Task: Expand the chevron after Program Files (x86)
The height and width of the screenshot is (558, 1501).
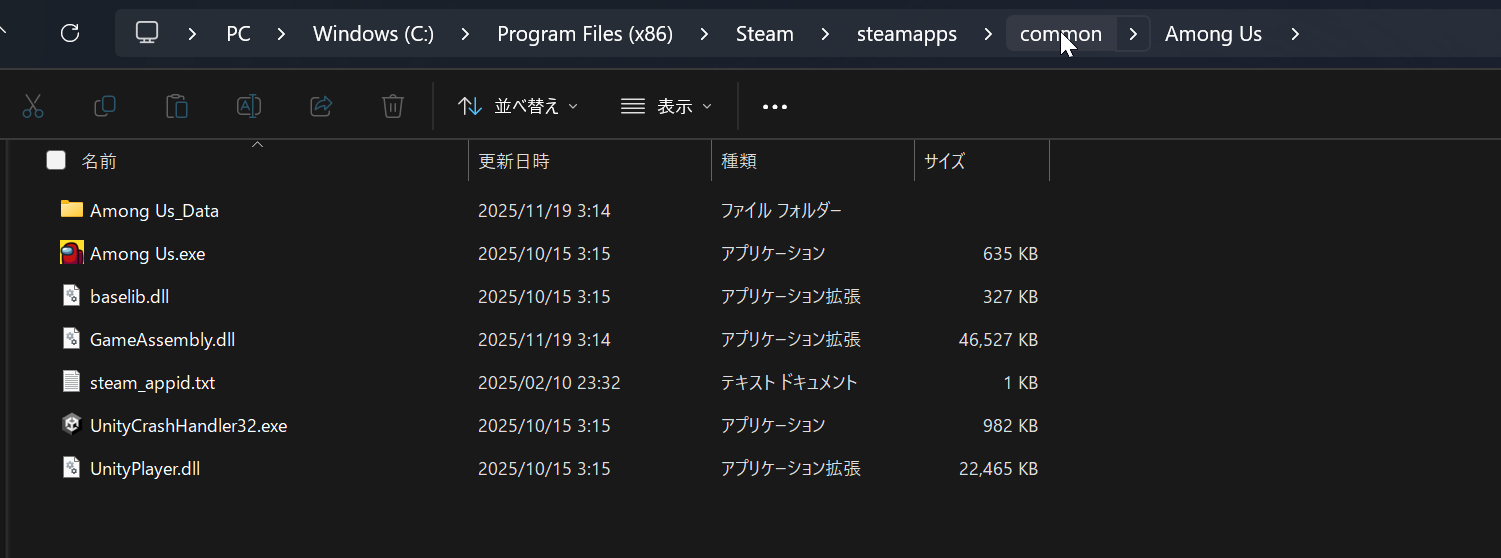Action: coord(704,34)
